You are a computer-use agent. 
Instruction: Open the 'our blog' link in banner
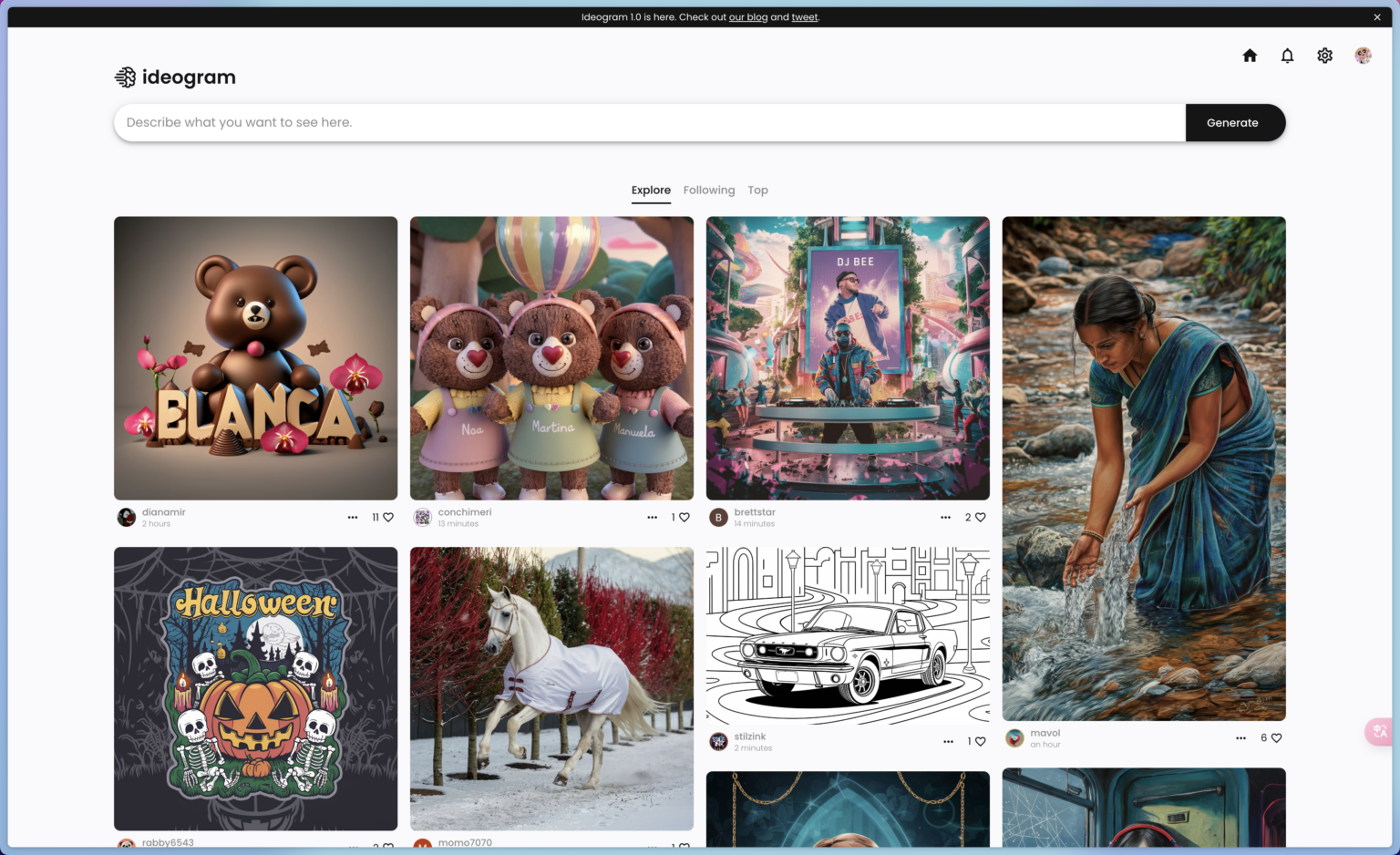click(x=747, y=17)
